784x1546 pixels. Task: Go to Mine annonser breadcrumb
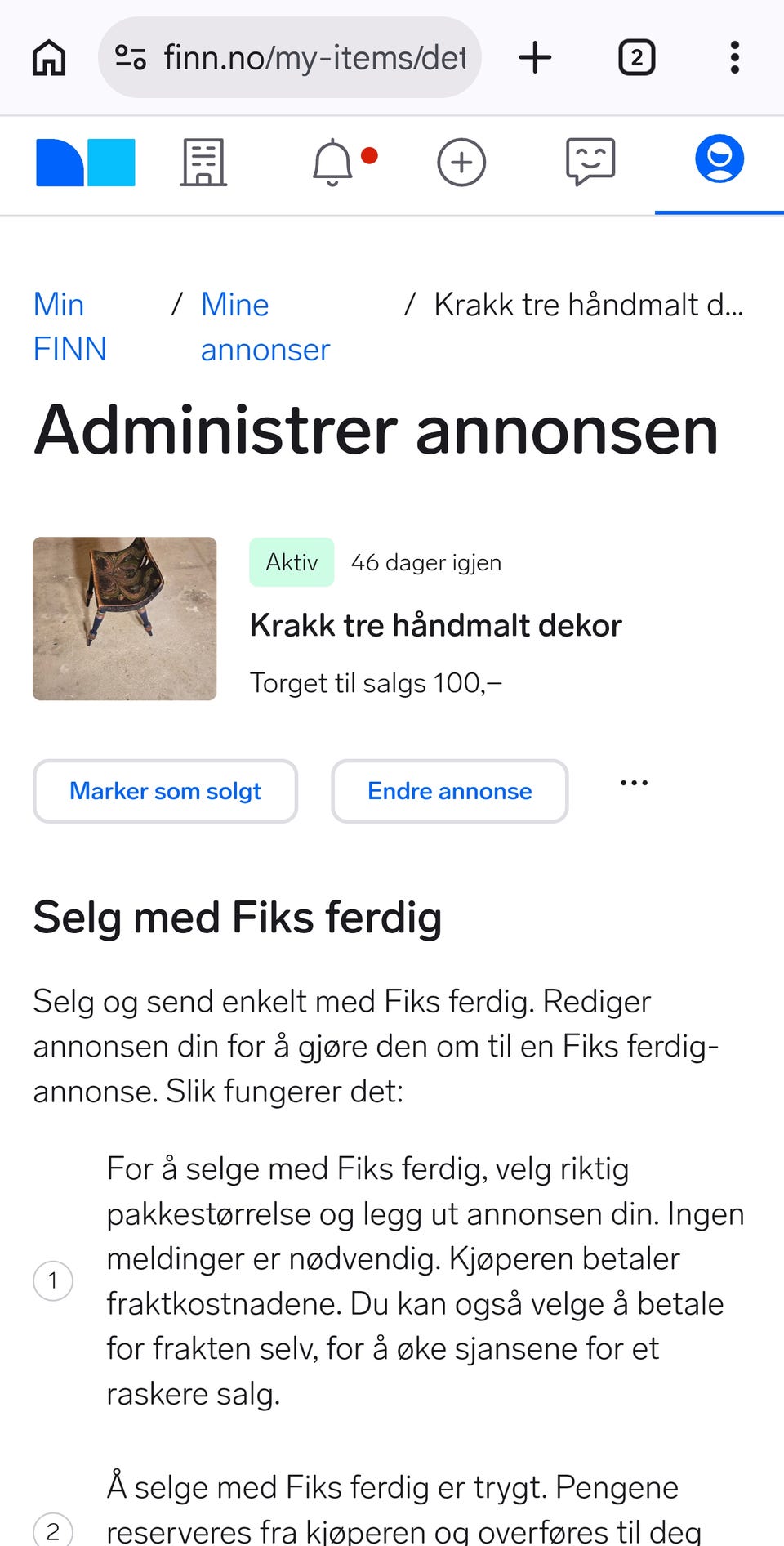coord(265,327)
